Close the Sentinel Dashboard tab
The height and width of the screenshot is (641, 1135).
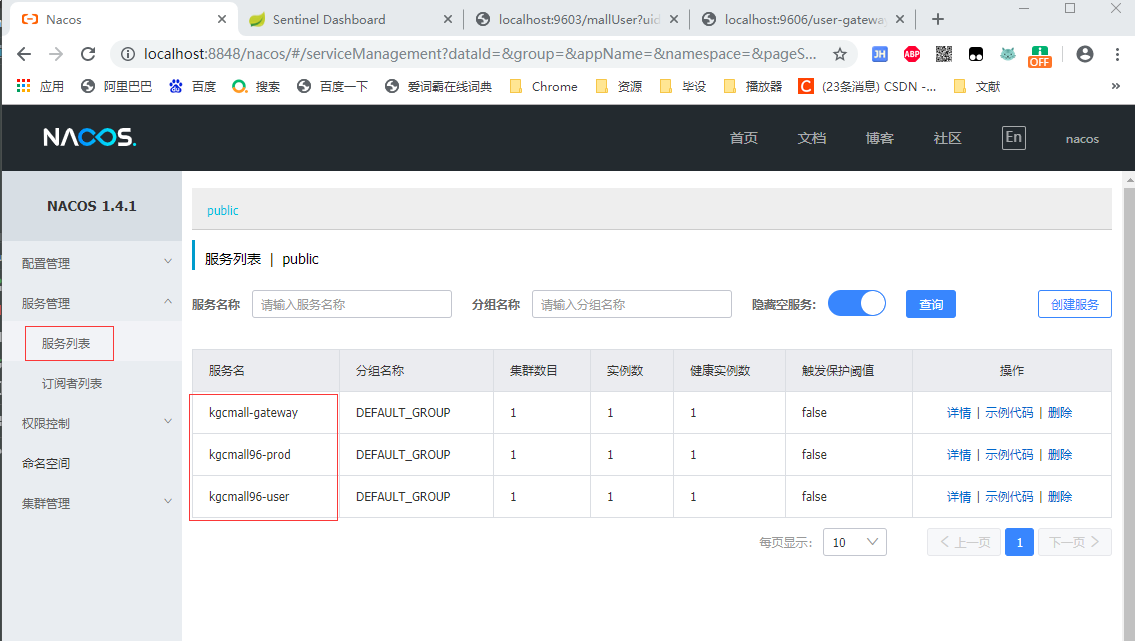tap(448, 20)
